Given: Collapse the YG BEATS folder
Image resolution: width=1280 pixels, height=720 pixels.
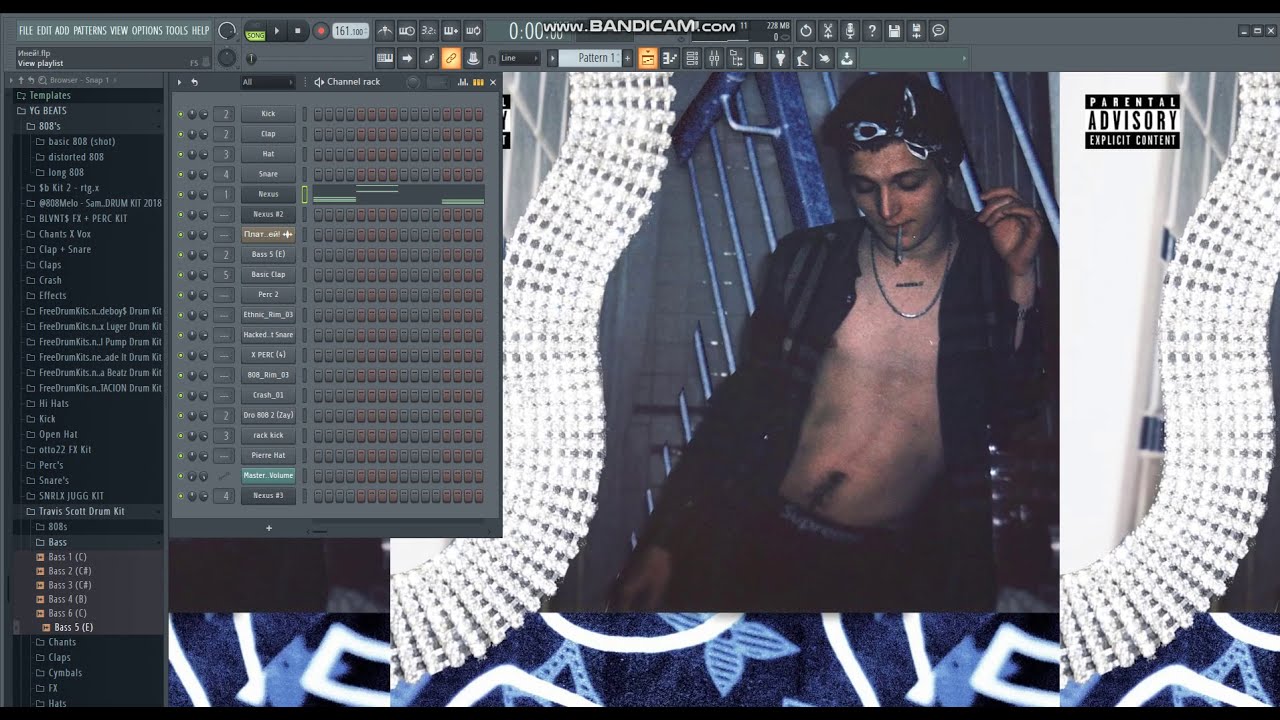Looking at the screenshot, I should [48, 111].
